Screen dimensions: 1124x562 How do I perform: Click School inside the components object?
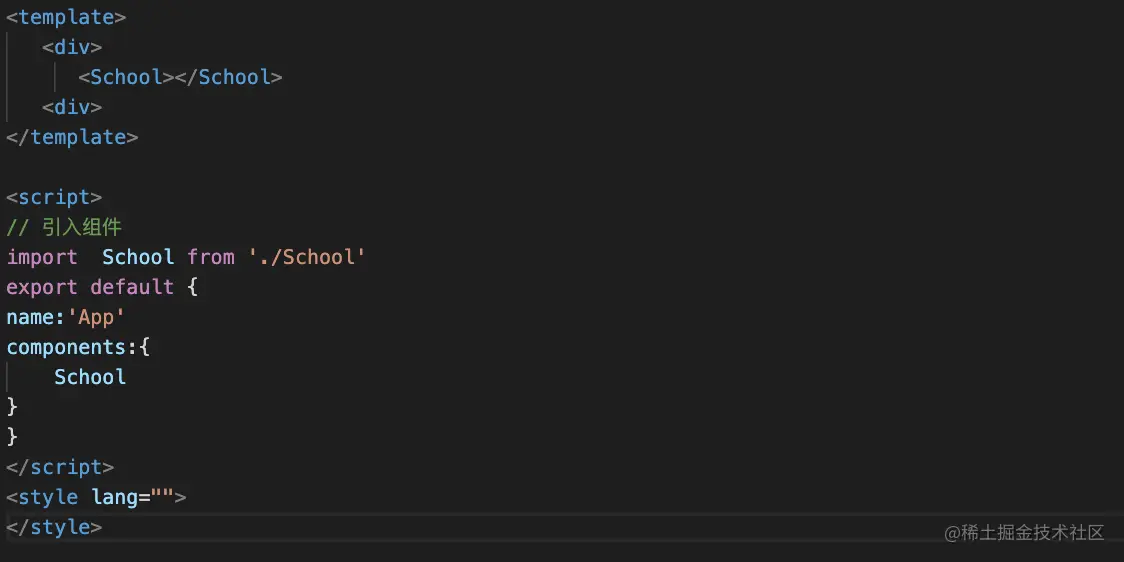coord(90,377)
